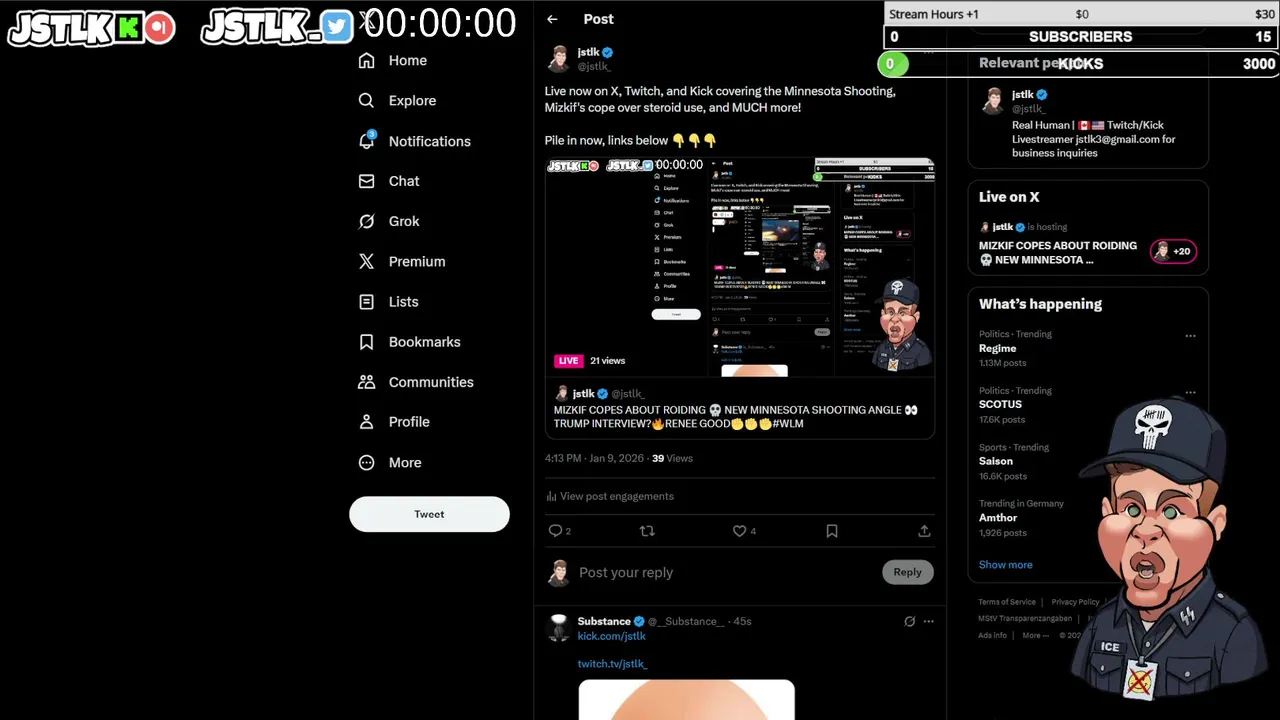Open the Terms of Service link
The height and width of the screenshot is (720, 1280).
point(1007,602)
